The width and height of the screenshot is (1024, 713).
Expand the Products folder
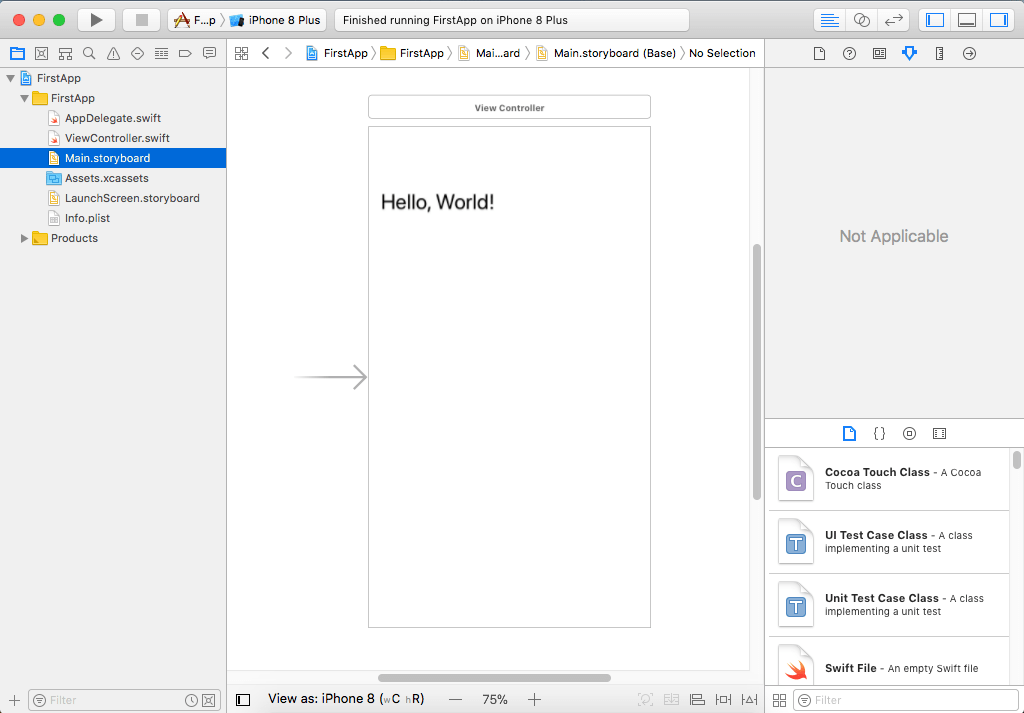coord(24,238)
